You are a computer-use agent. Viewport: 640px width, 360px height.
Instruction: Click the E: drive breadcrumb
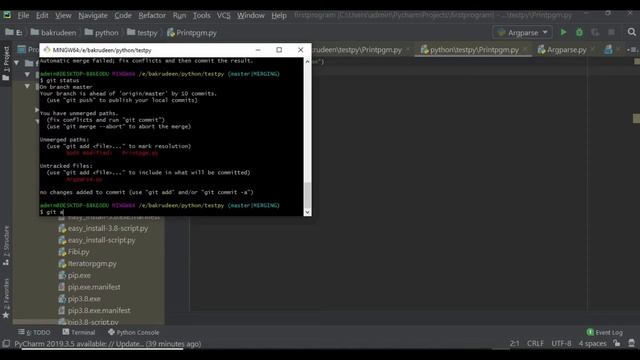[14, 33]
